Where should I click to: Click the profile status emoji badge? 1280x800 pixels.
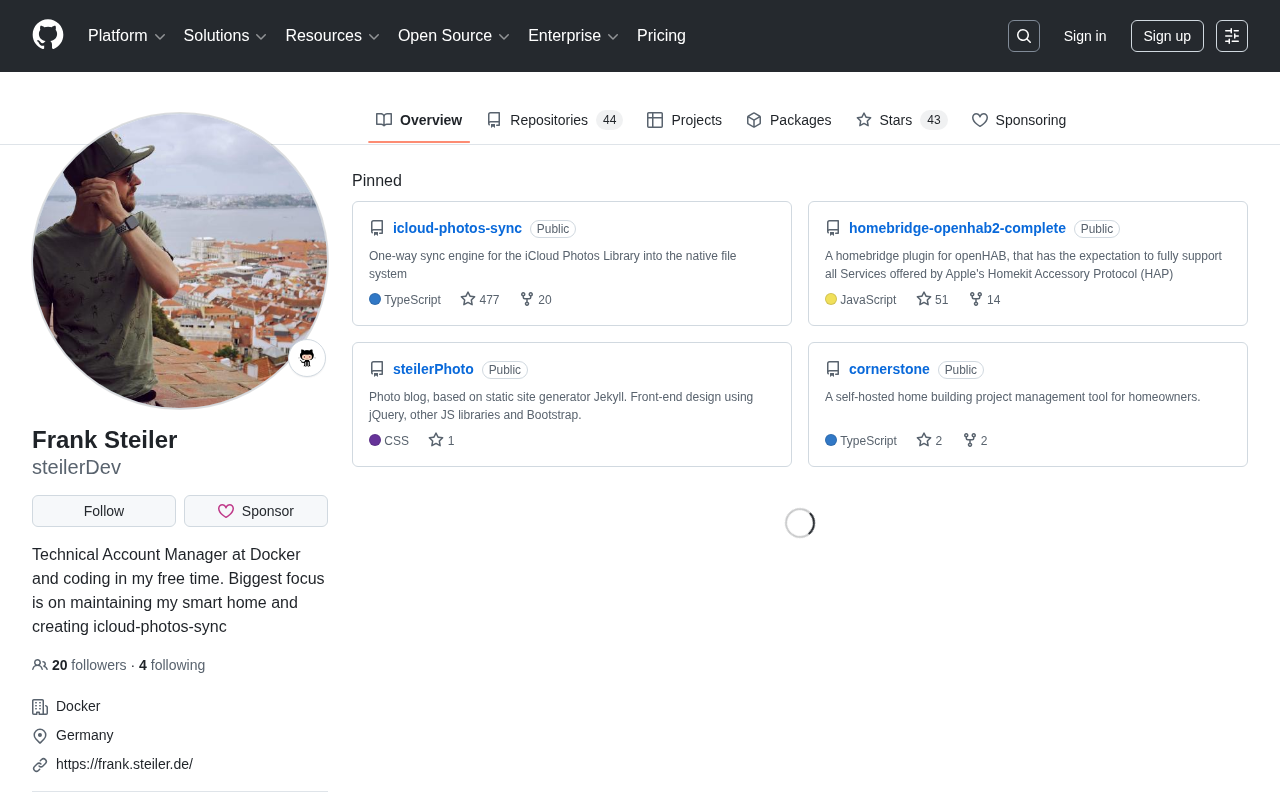[x=307, y=358]
